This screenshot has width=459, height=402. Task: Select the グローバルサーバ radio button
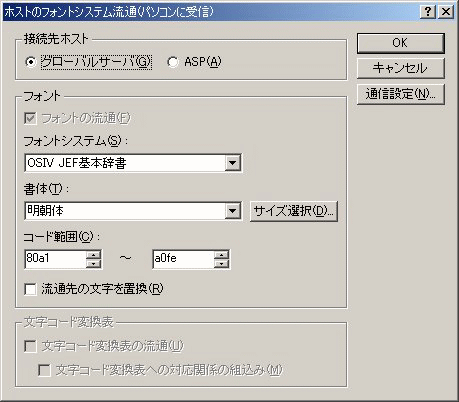click(31, 62)
